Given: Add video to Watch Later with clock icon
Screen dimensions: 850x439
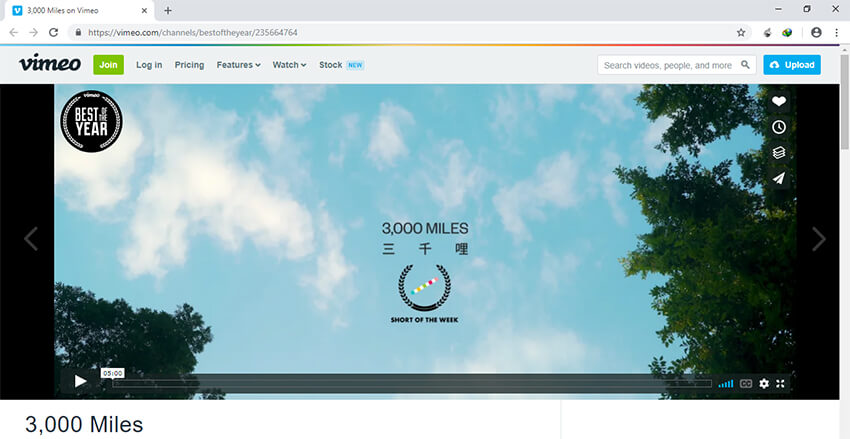Looking at the screenshot, I should tap(779, 127).
